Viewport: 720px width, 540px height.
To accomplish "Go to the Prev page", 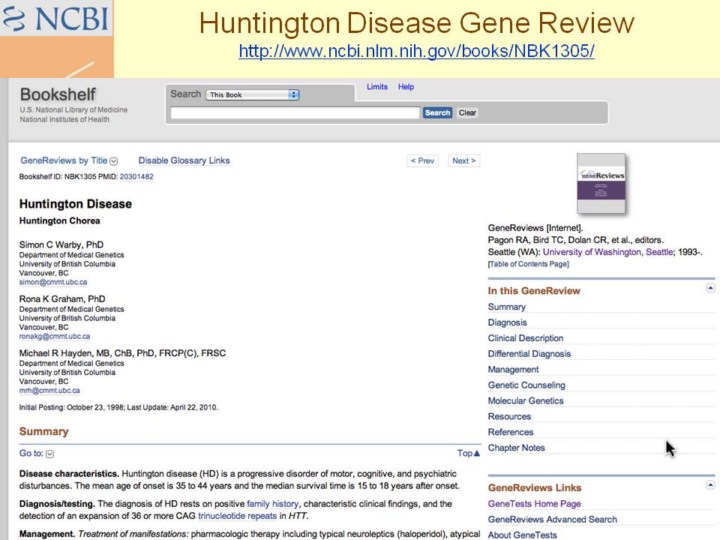I will point(422,161).
